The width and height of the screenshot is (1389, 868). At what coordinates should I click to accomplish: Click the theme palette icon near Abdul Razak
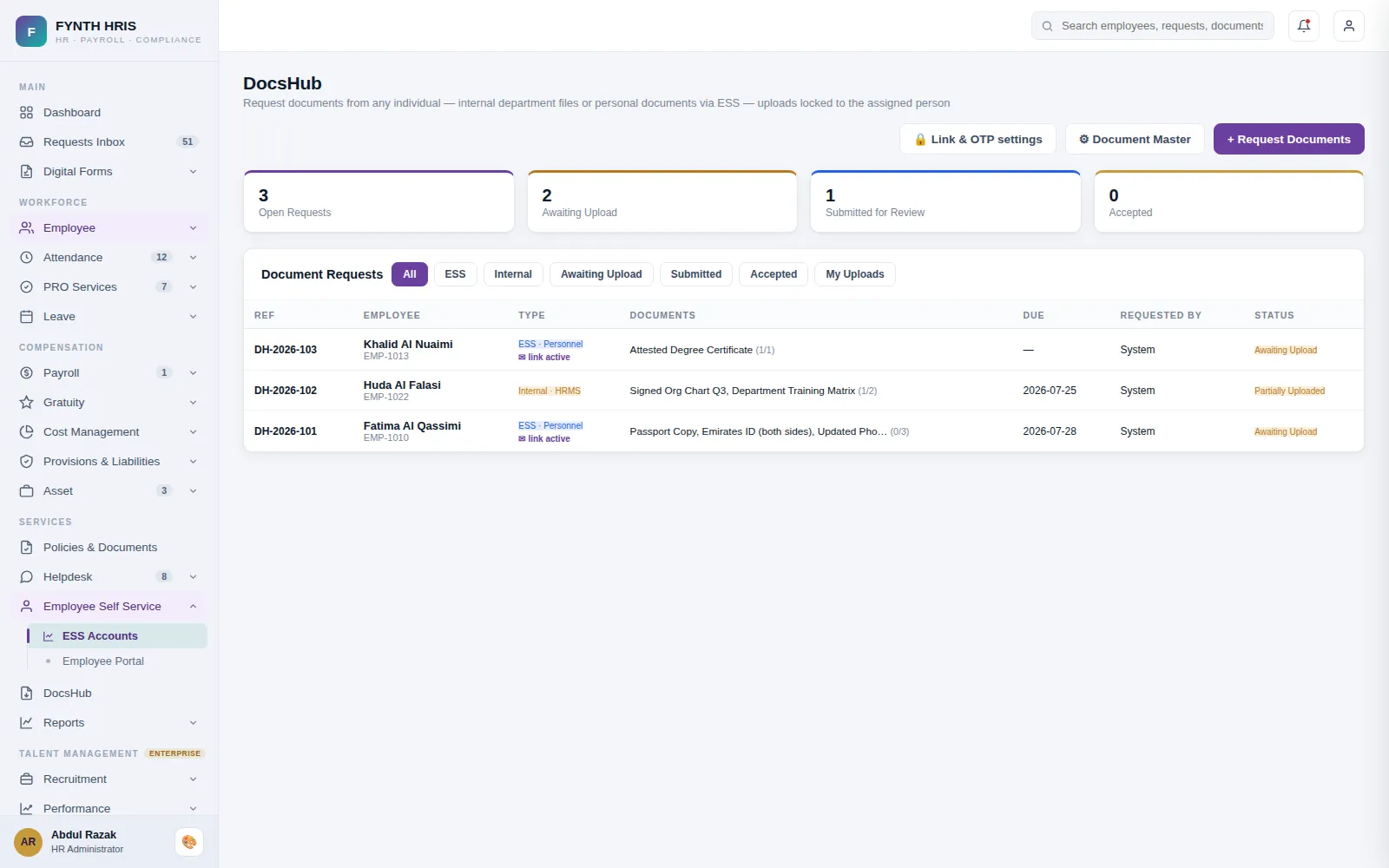click(x=189, y=842)
